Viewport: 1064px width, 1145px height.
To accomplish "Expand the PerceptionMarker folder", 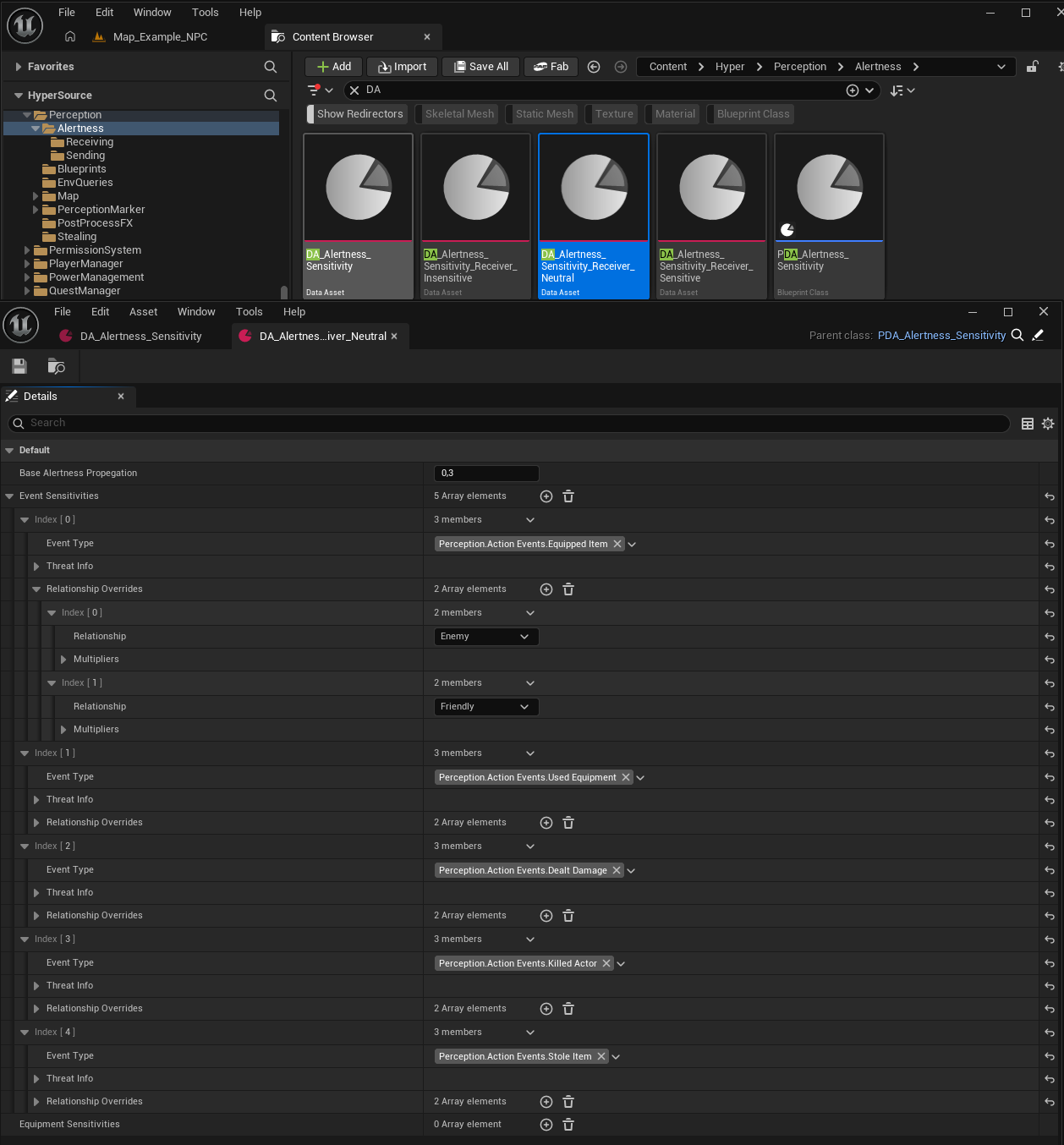I will tap(36, 210).
